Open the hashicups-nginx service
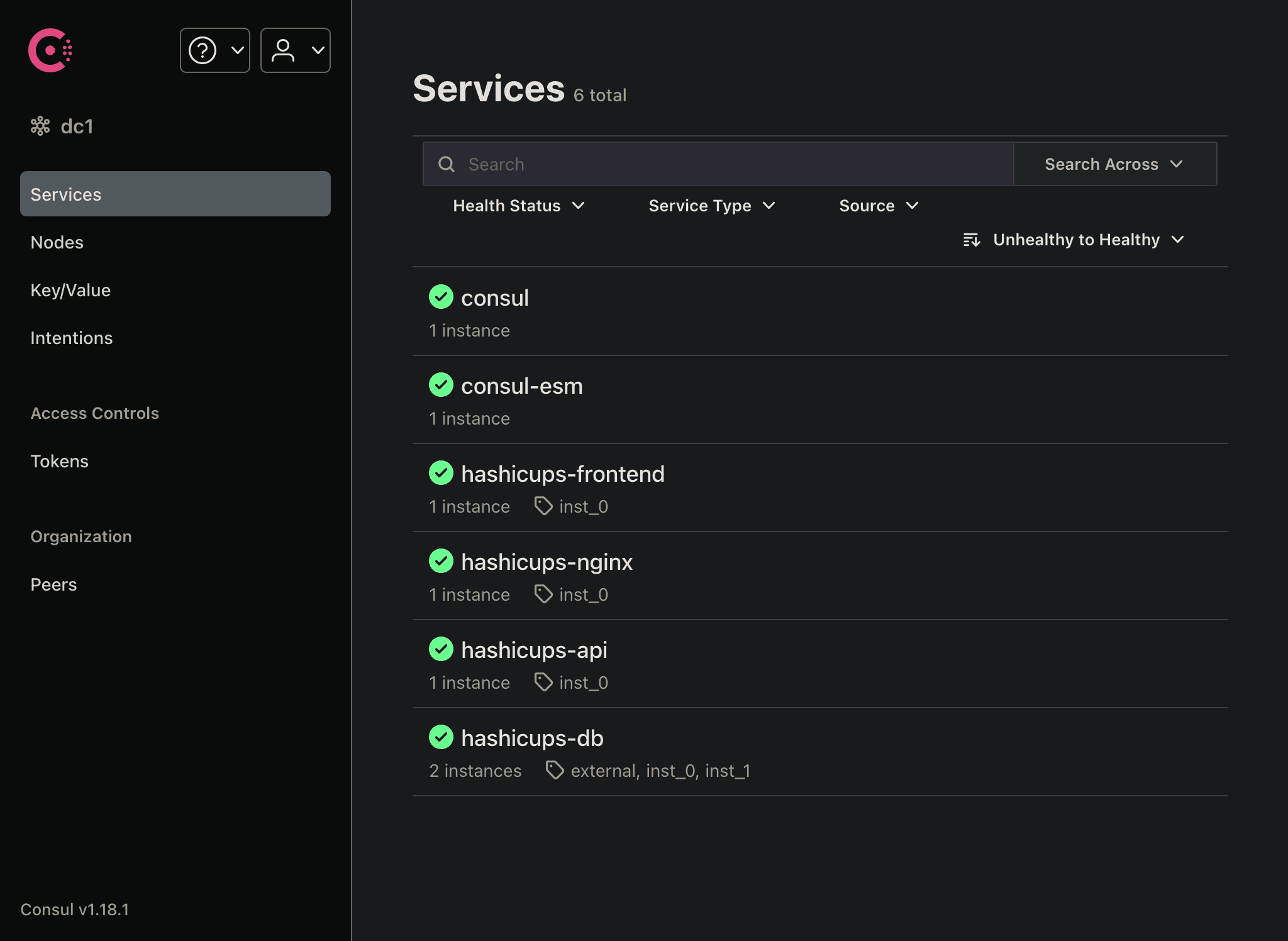Screen dimensions: 1288x941 click(547, 562)
